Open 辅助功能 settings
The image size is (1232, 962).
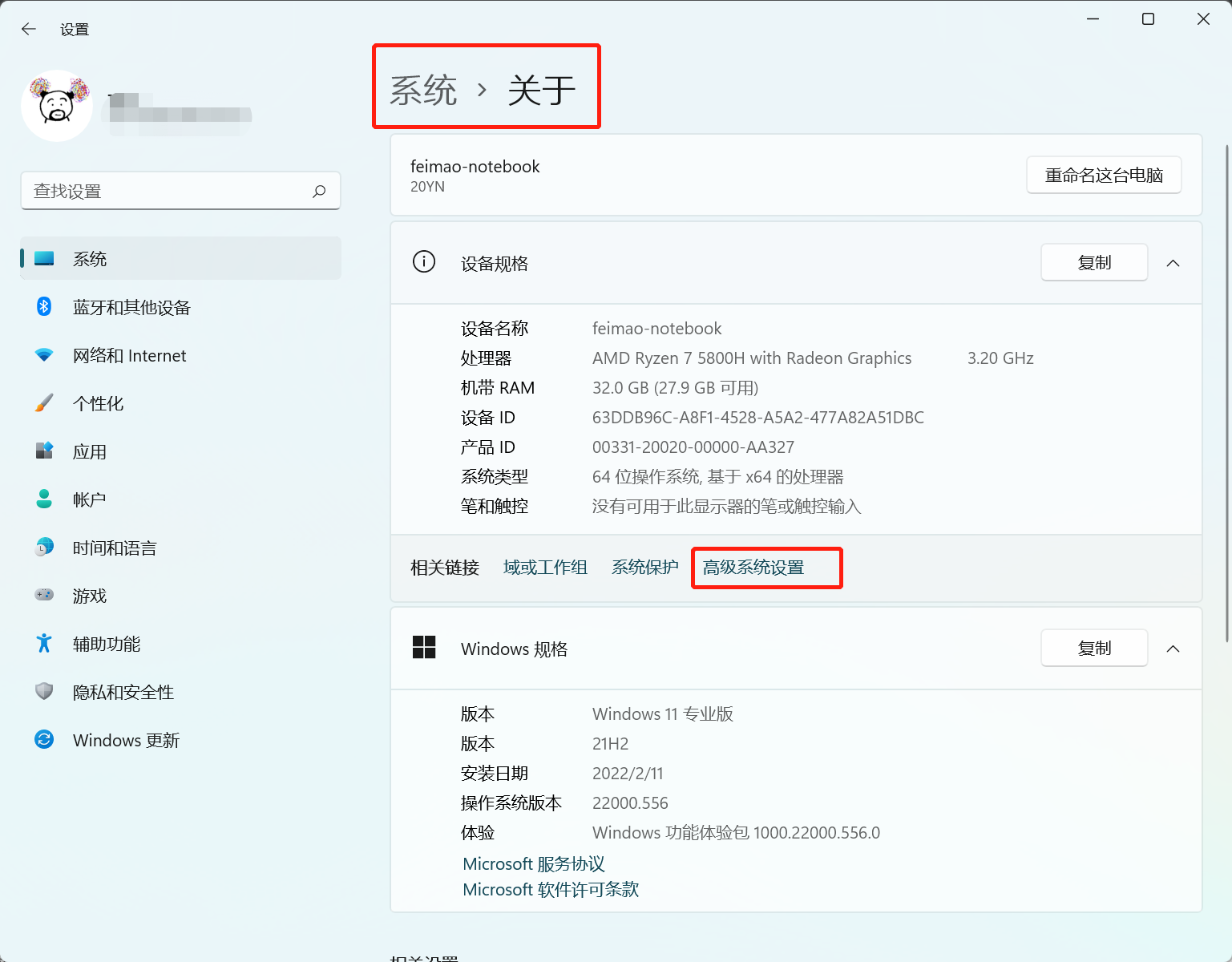point(181,644)
